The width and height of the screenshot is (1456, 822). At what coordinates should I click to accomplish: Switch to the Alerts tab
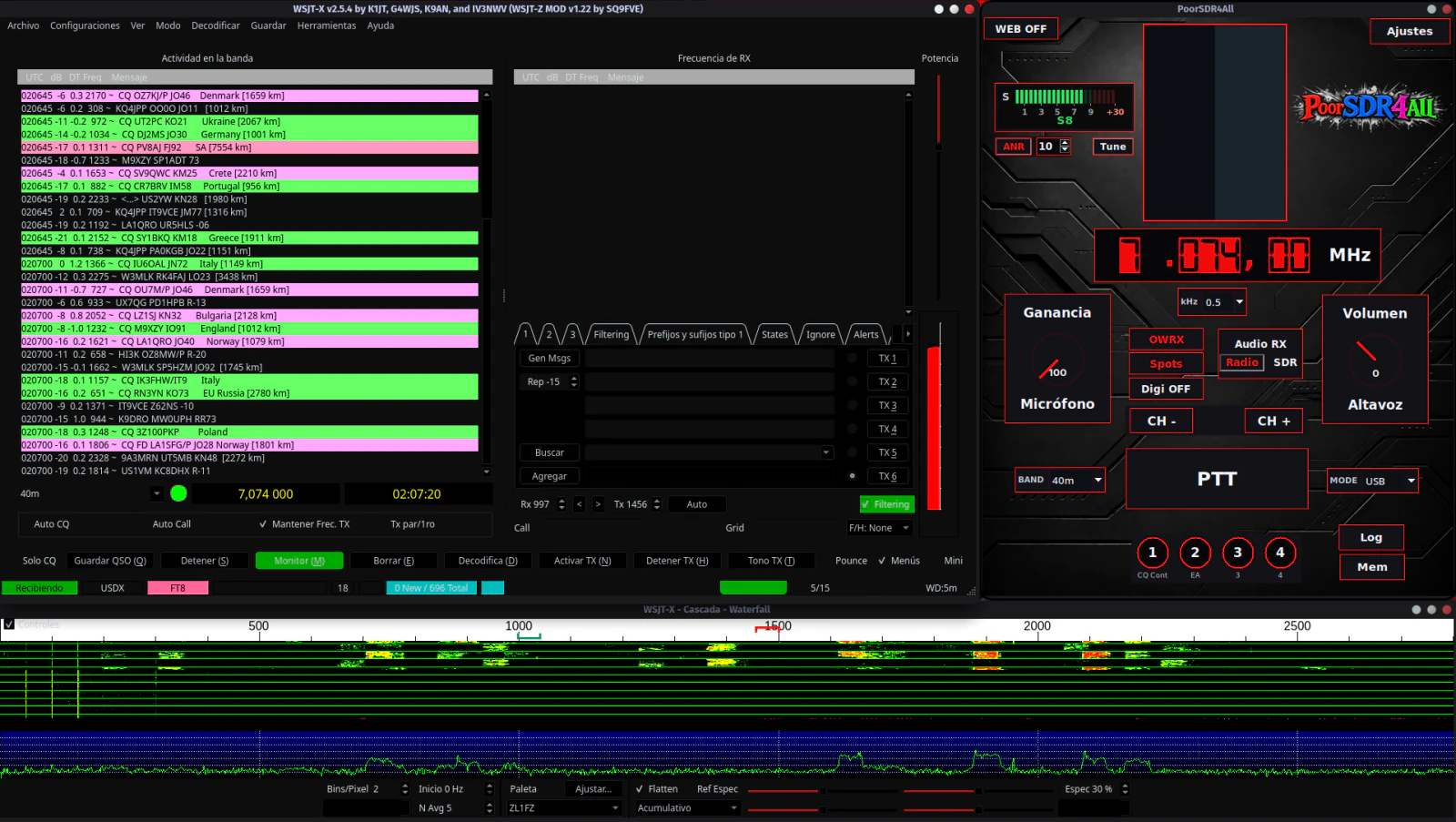[x=866, y=334]
